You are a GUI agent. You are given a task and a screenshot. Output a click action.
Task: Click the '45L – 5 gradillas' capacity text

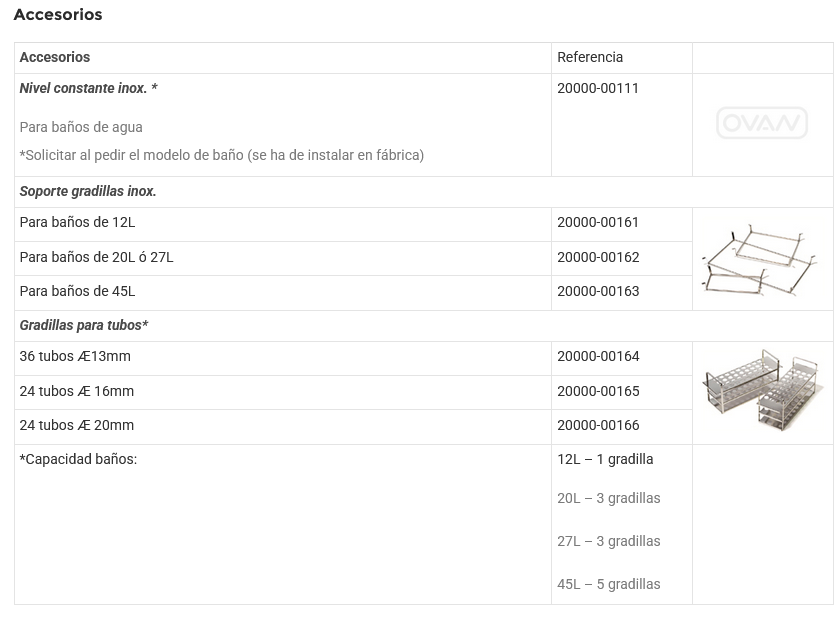609,584
